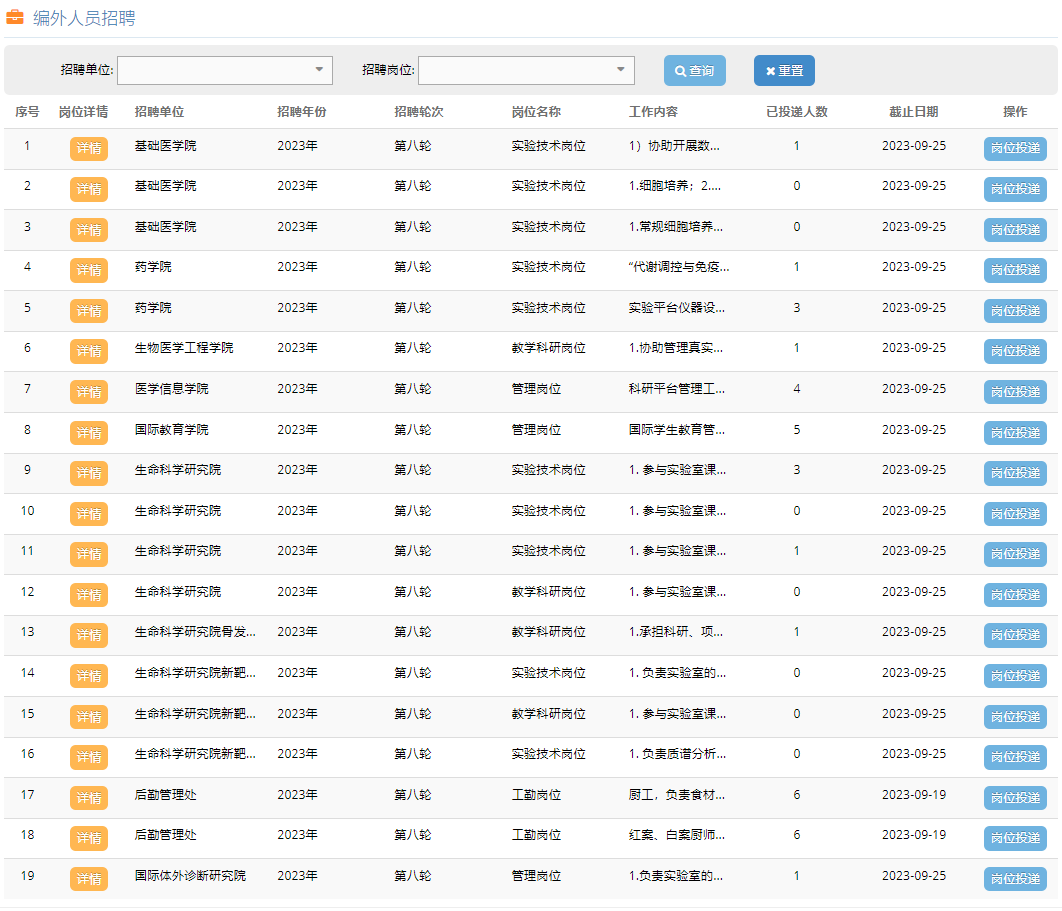The image size is (1062, 911).
Task: Open the 招聘岗位 dropdown list
Action: pyautogui.click(x=526, y=70)
